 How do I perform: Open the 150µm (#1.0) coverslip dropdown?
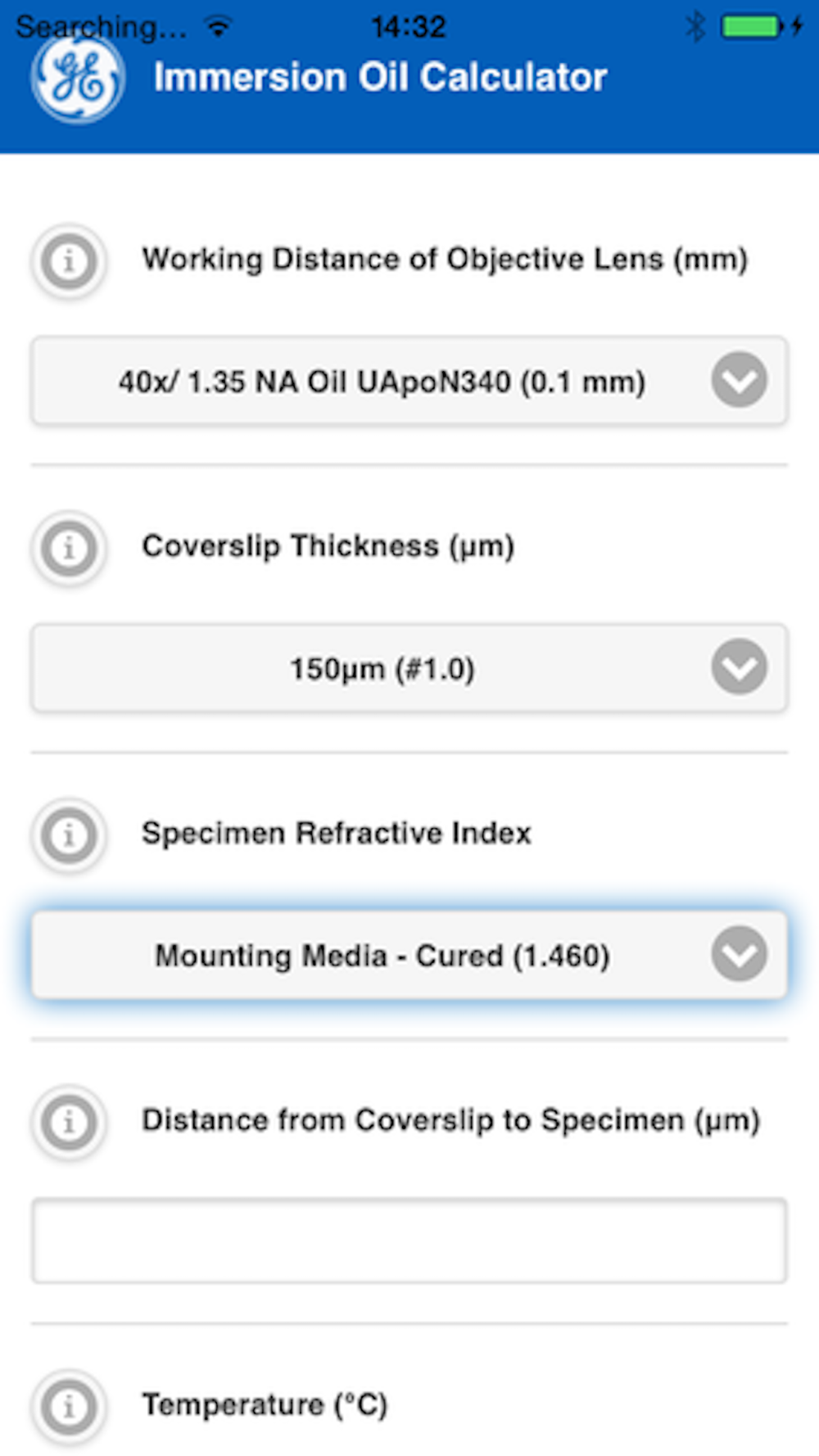[x=409, y=667]
